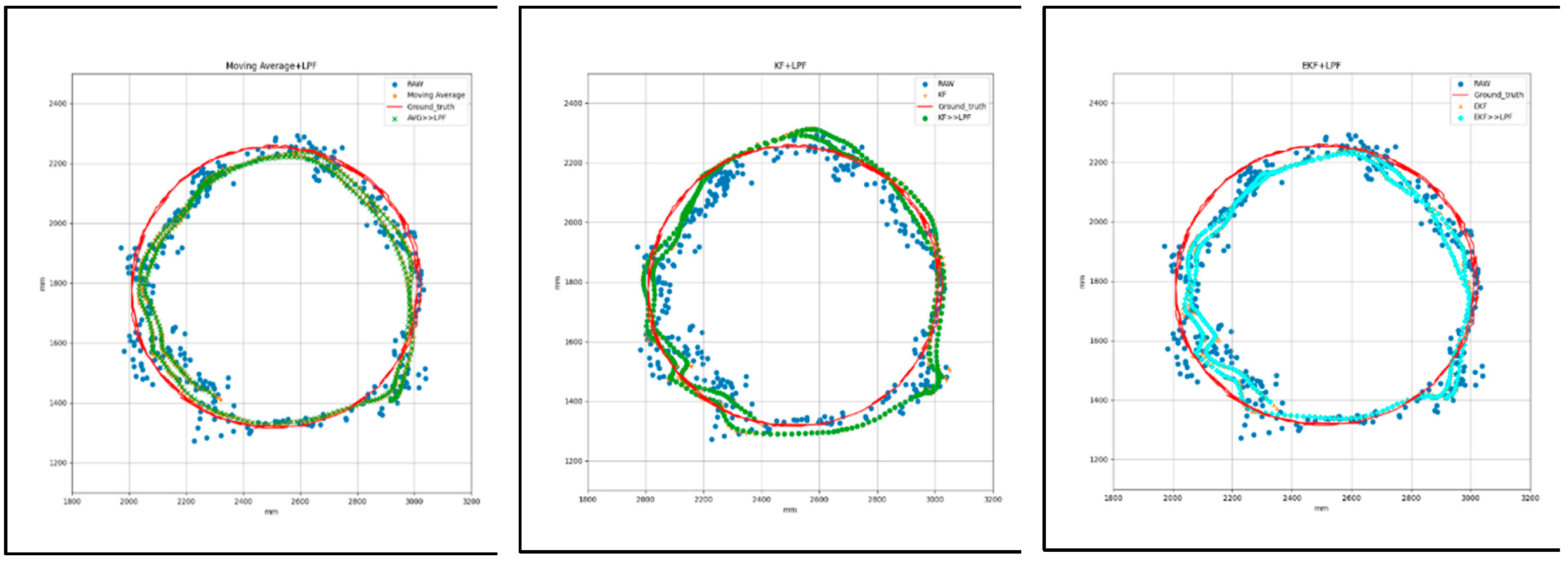Viewport: 1568px width, 561px height.
Task: Select the orange EKF triangle marker in the right legend
Action: (1461, 107)
